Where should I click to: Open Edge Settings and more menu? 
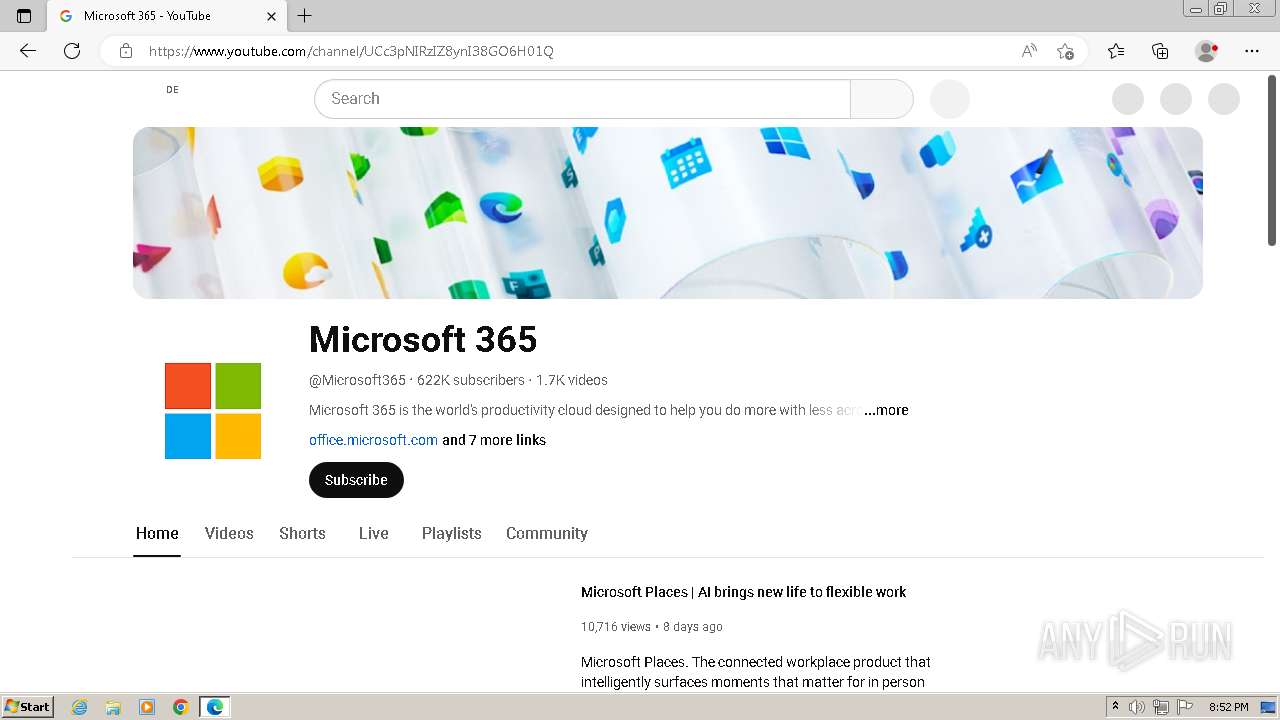(x=1252, y=51)
